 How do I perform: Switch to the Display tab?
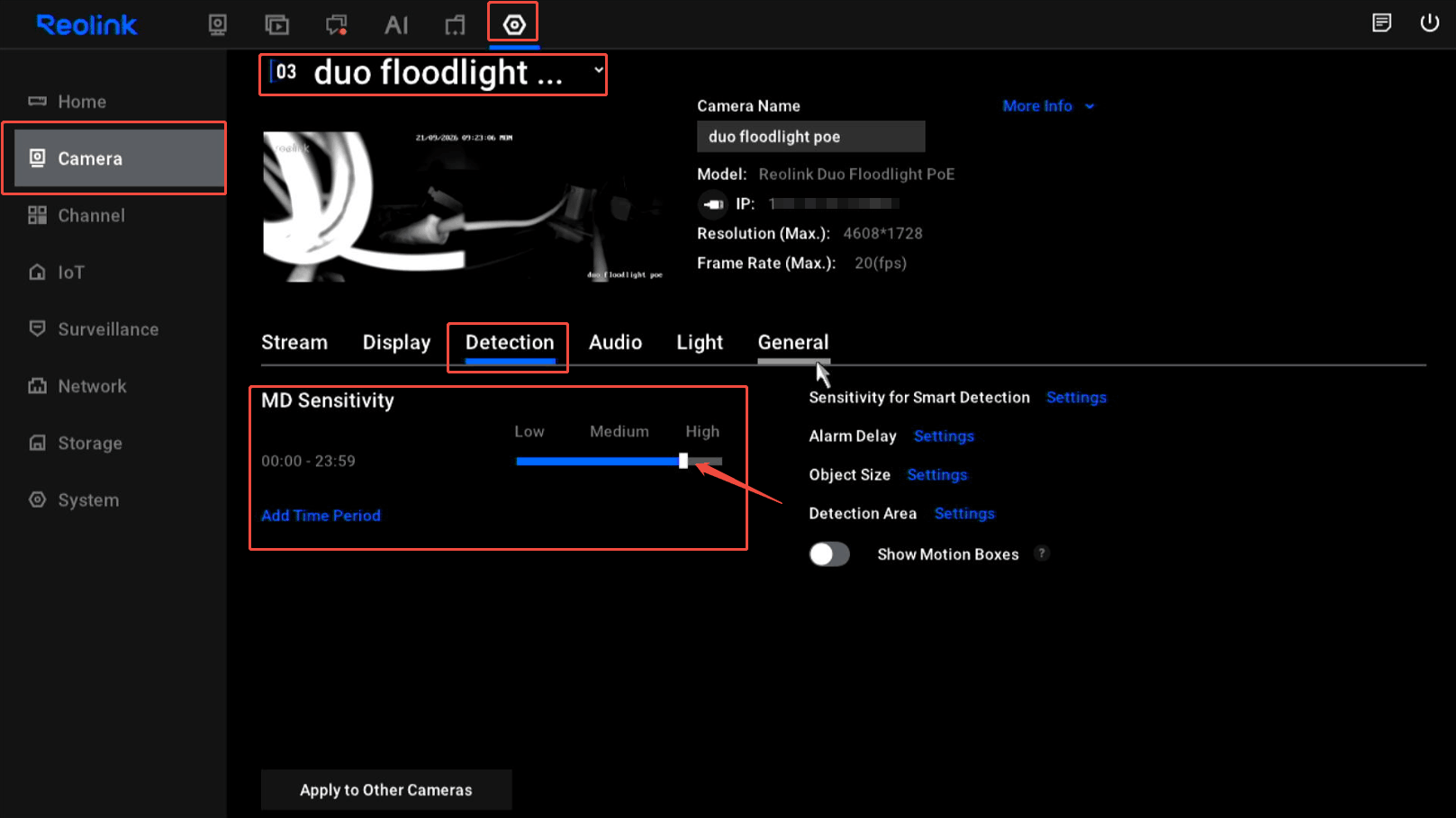(x=396, y=343)
